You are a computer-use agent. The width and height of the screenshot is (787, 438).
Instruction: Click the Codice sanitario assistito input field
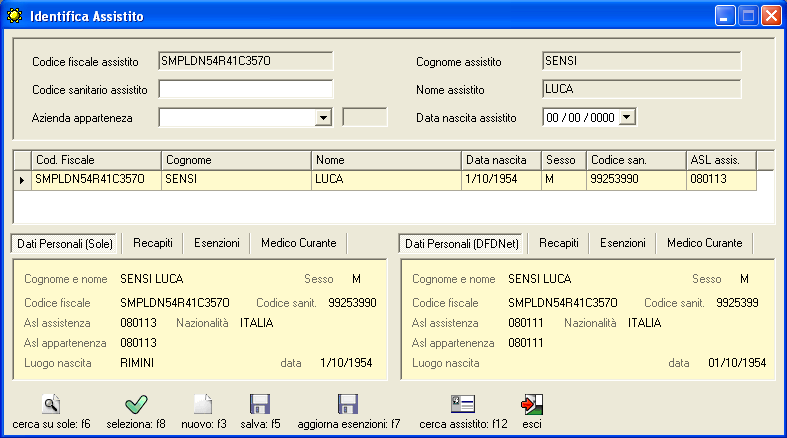[x=245, y=90]
